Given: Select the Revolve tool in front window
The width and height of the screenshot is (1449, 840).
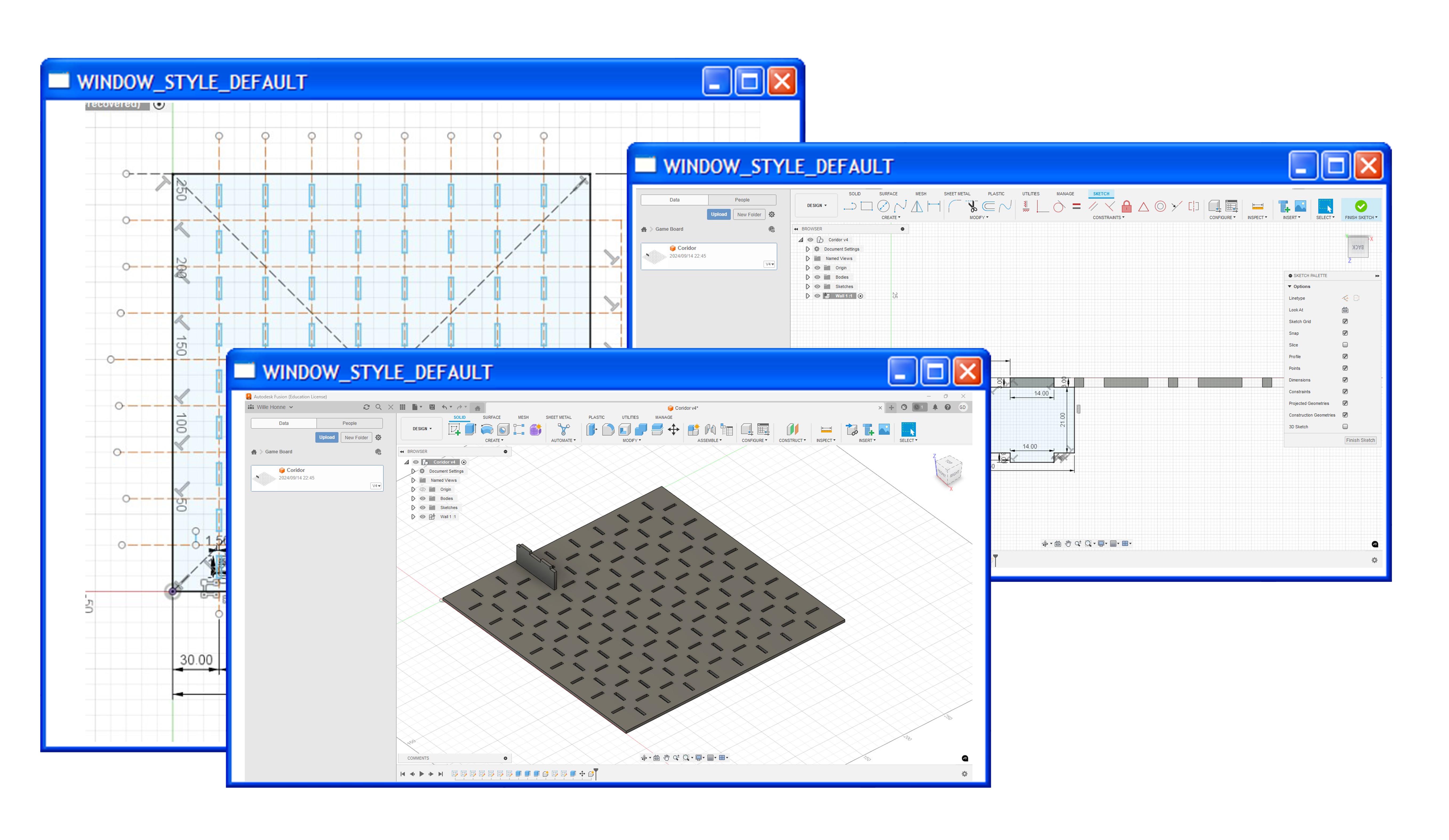Looking at the screenshot, I should click(486, 430).
